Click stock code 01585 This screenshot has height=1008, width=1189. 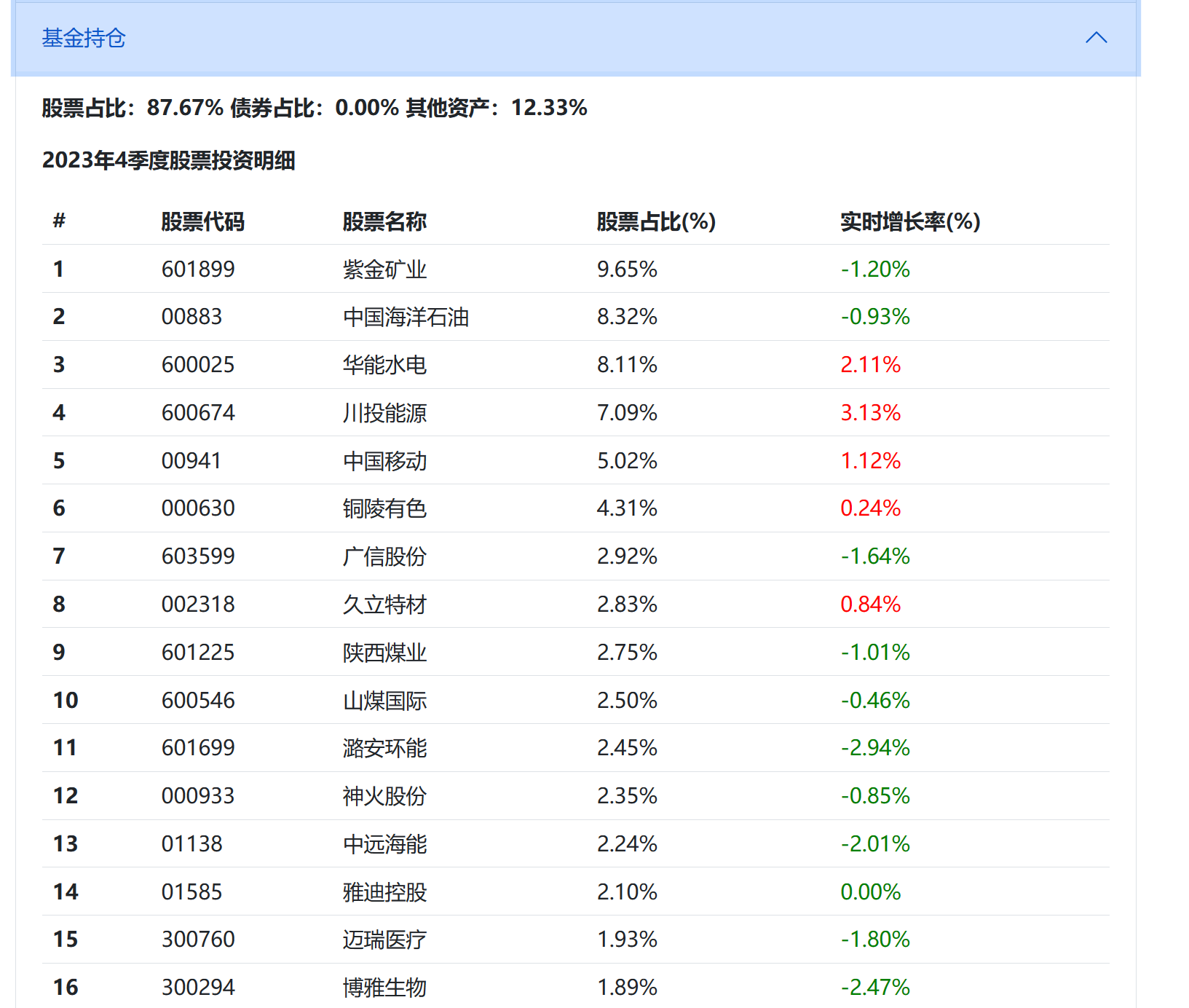(191, 892)
